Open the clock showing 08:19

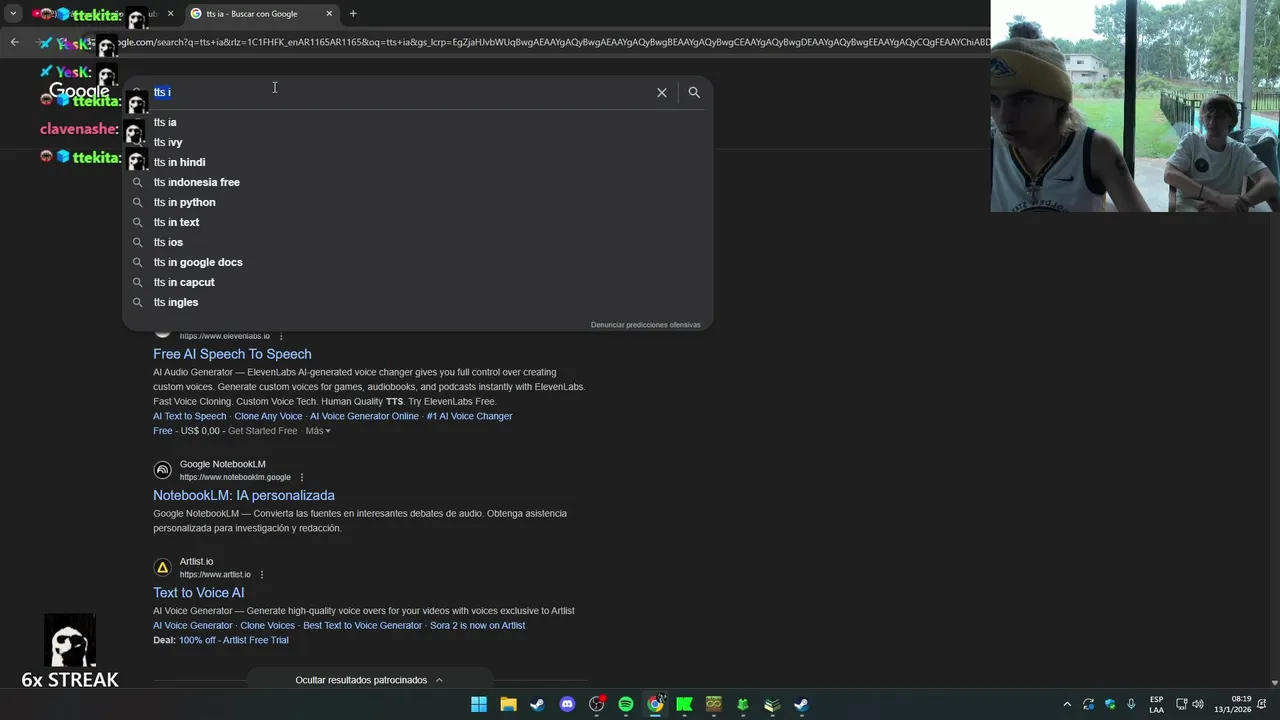tap(1233, 704)
